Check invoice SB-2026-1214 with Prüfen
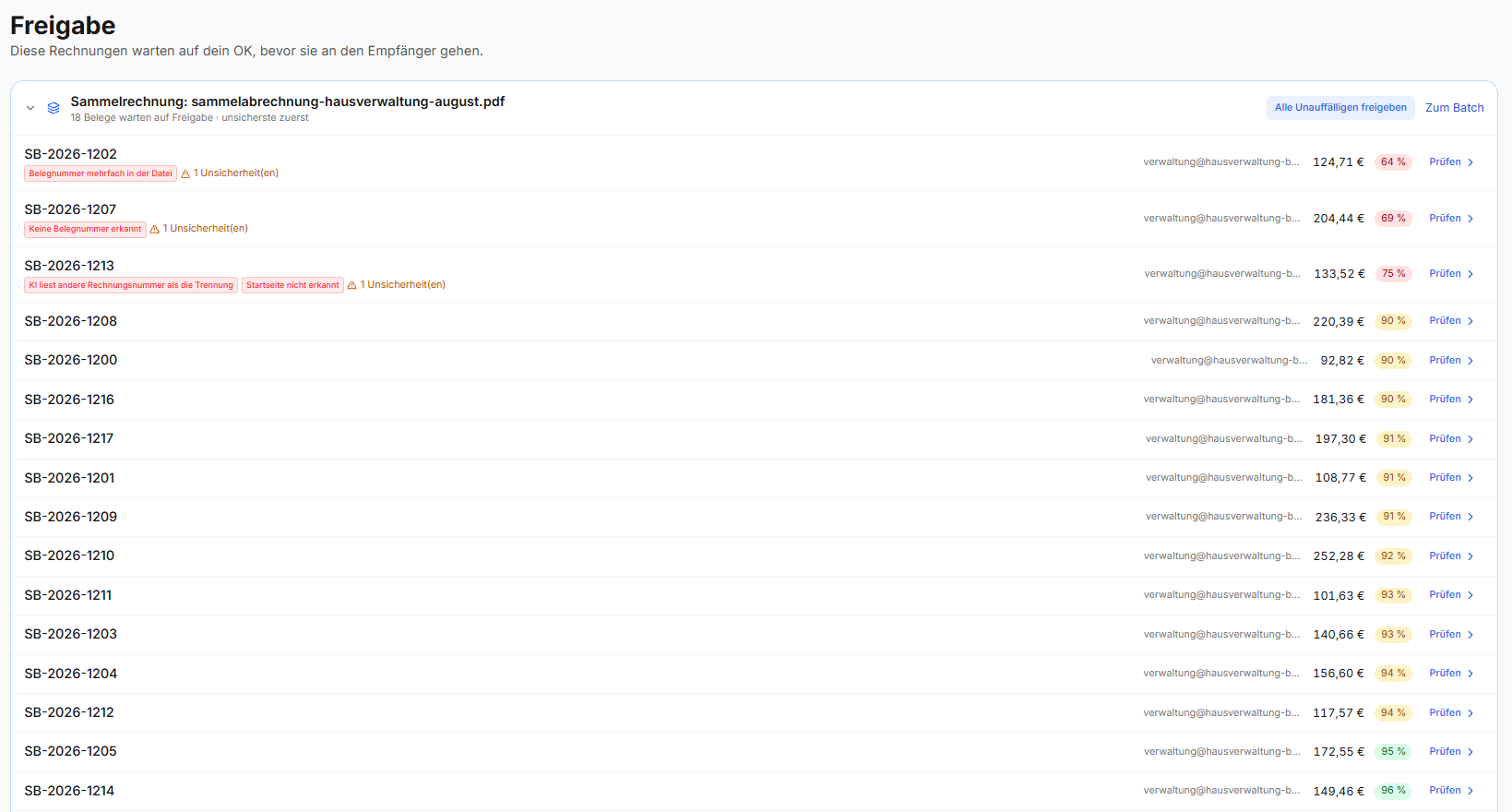Screen dimensions: 1512x812 pos(1452,791)
